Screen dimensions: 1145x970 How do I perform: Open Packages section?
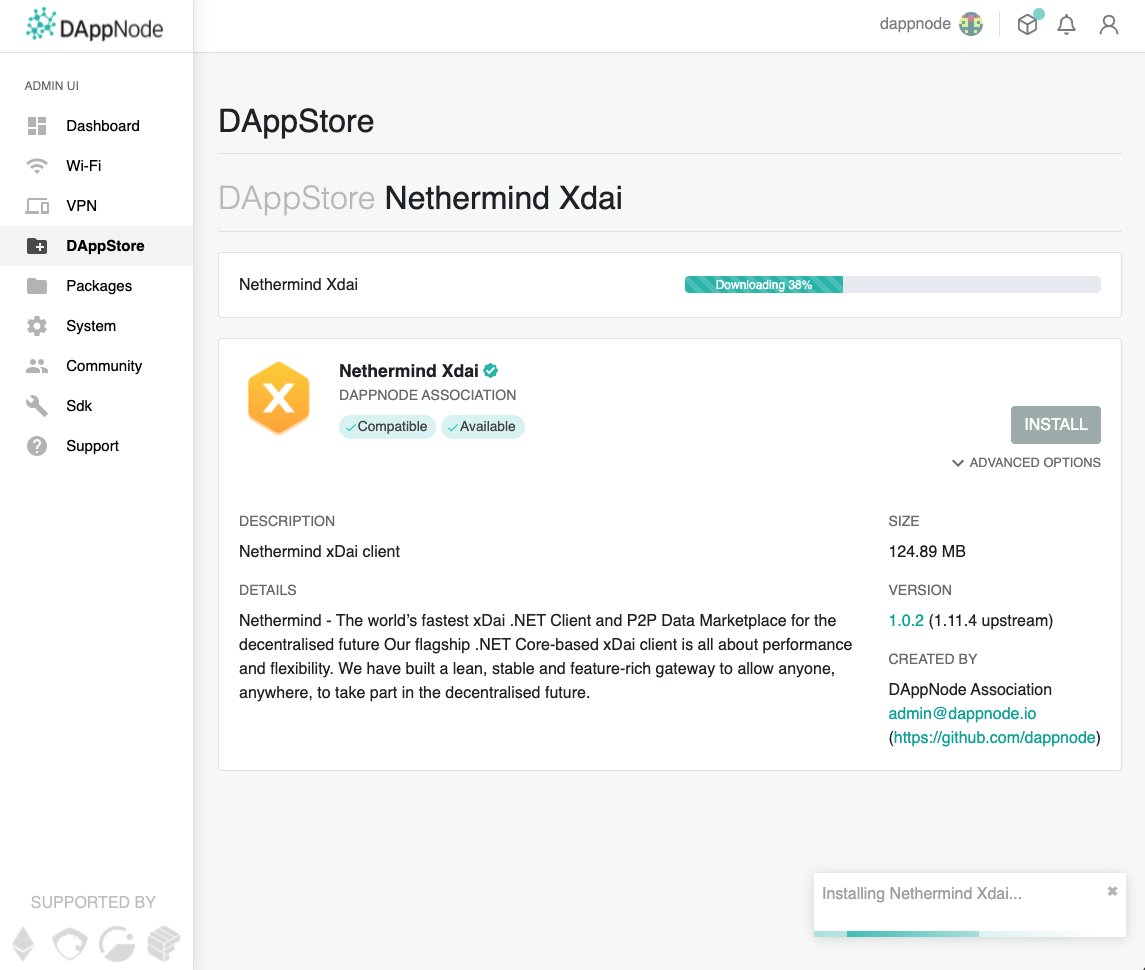[96, 286]
